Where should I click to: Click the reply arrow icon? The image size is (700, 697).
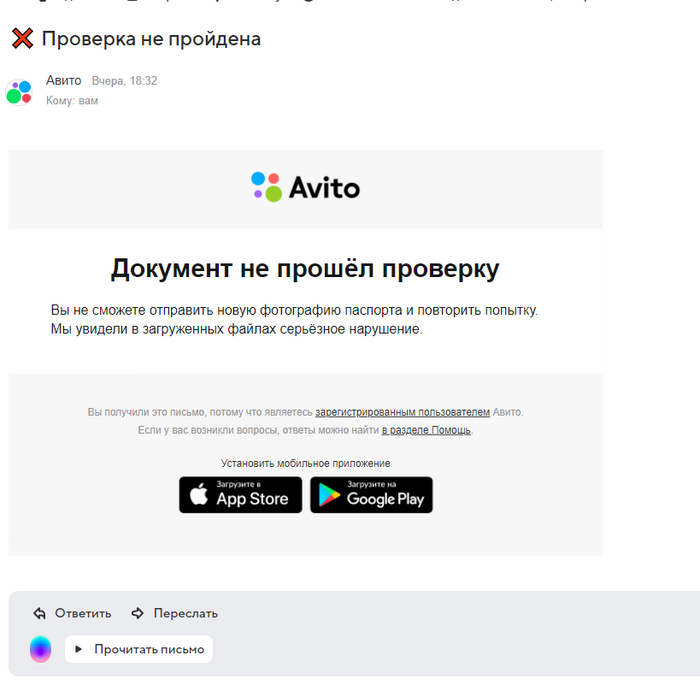click(39, 614)
